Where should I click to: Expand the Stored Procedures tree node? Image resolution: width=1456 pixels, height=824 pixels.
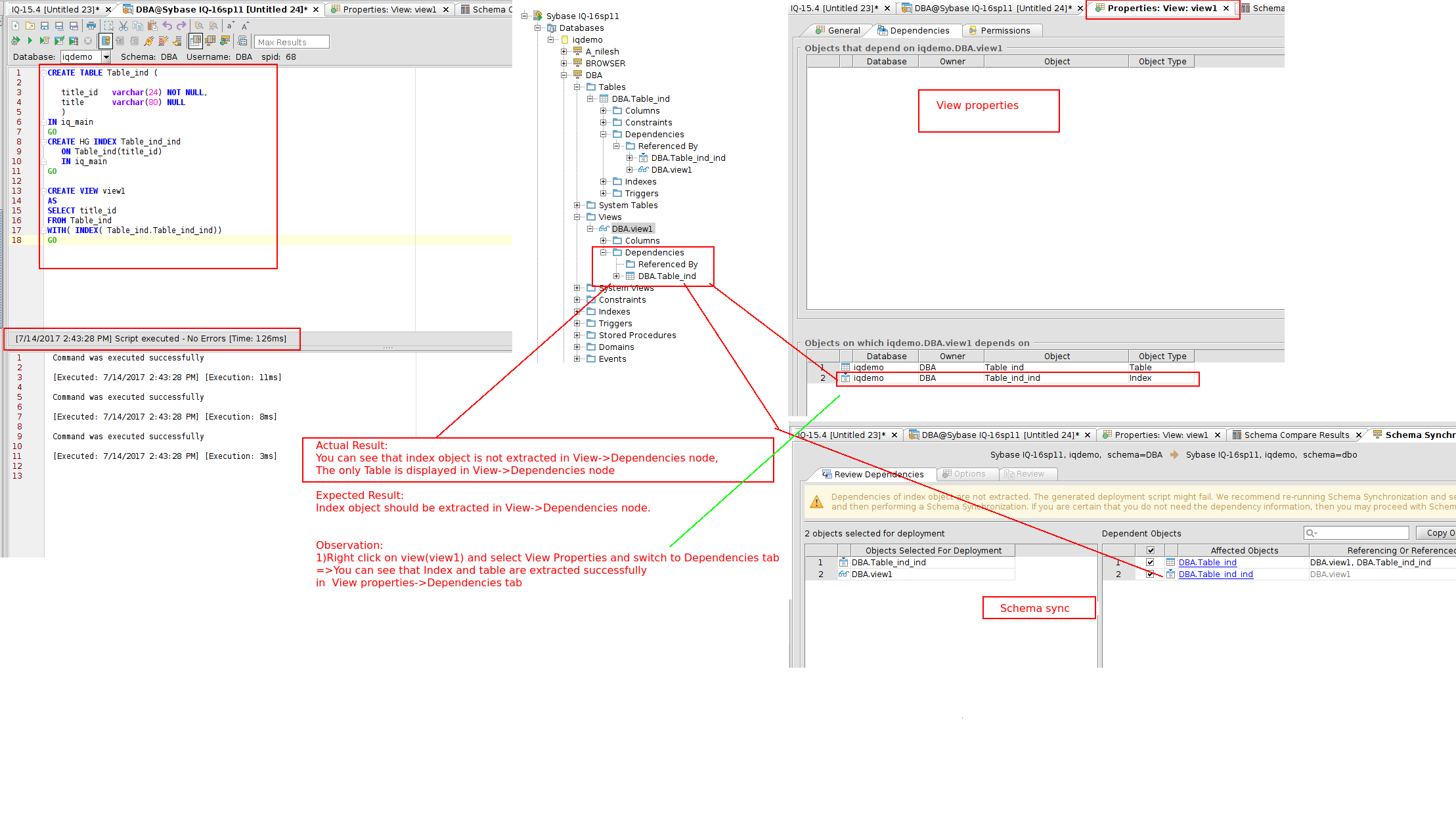coord(577,335)
